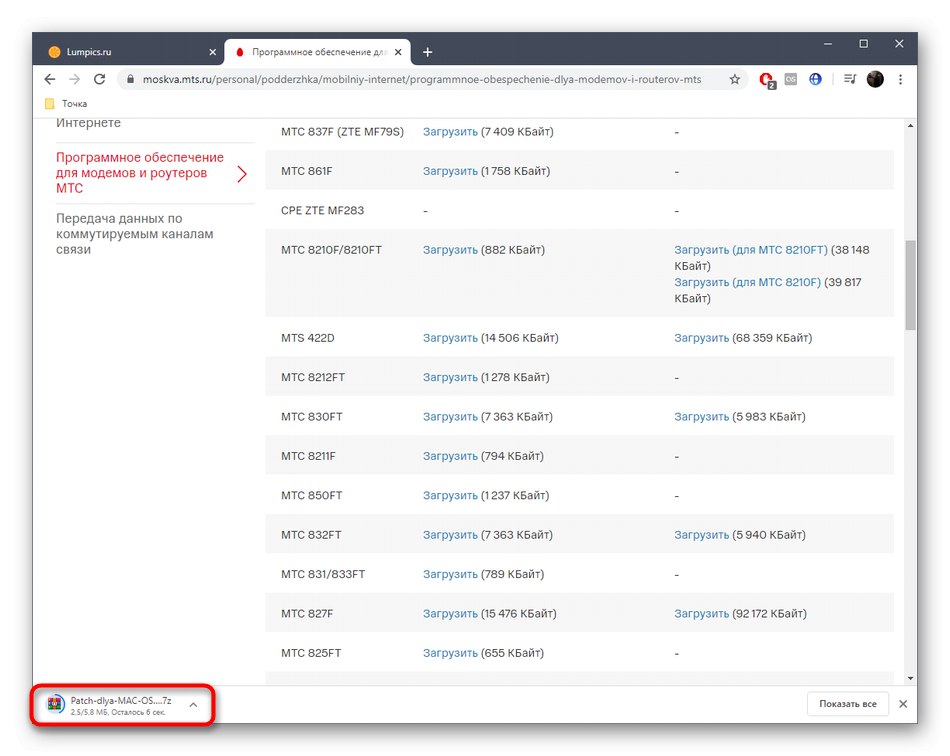Reload the current page

coord(99,79)
